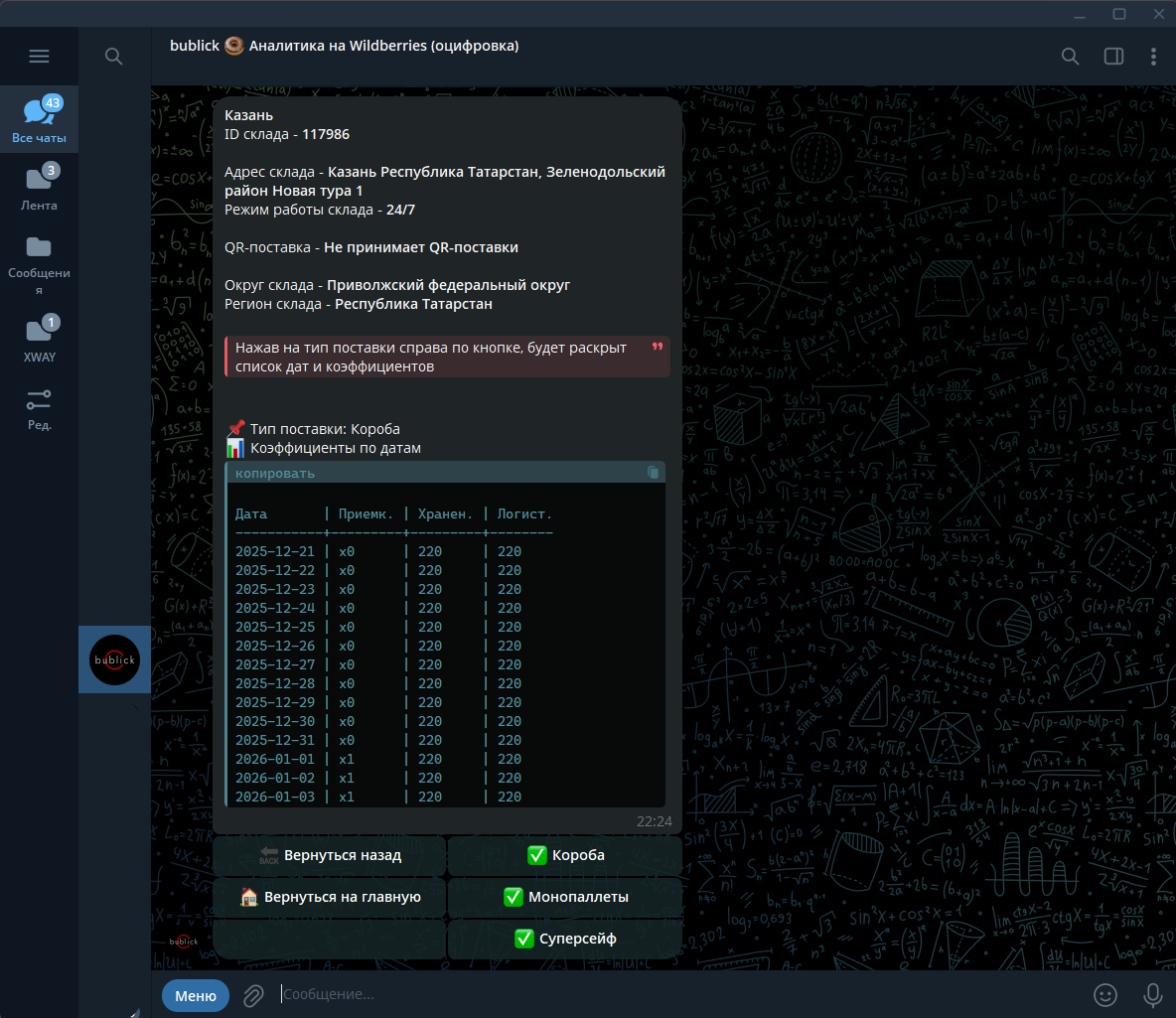Click the "Приемк." column header
The image size is (1176, 1018).
(x=366, y=513)
